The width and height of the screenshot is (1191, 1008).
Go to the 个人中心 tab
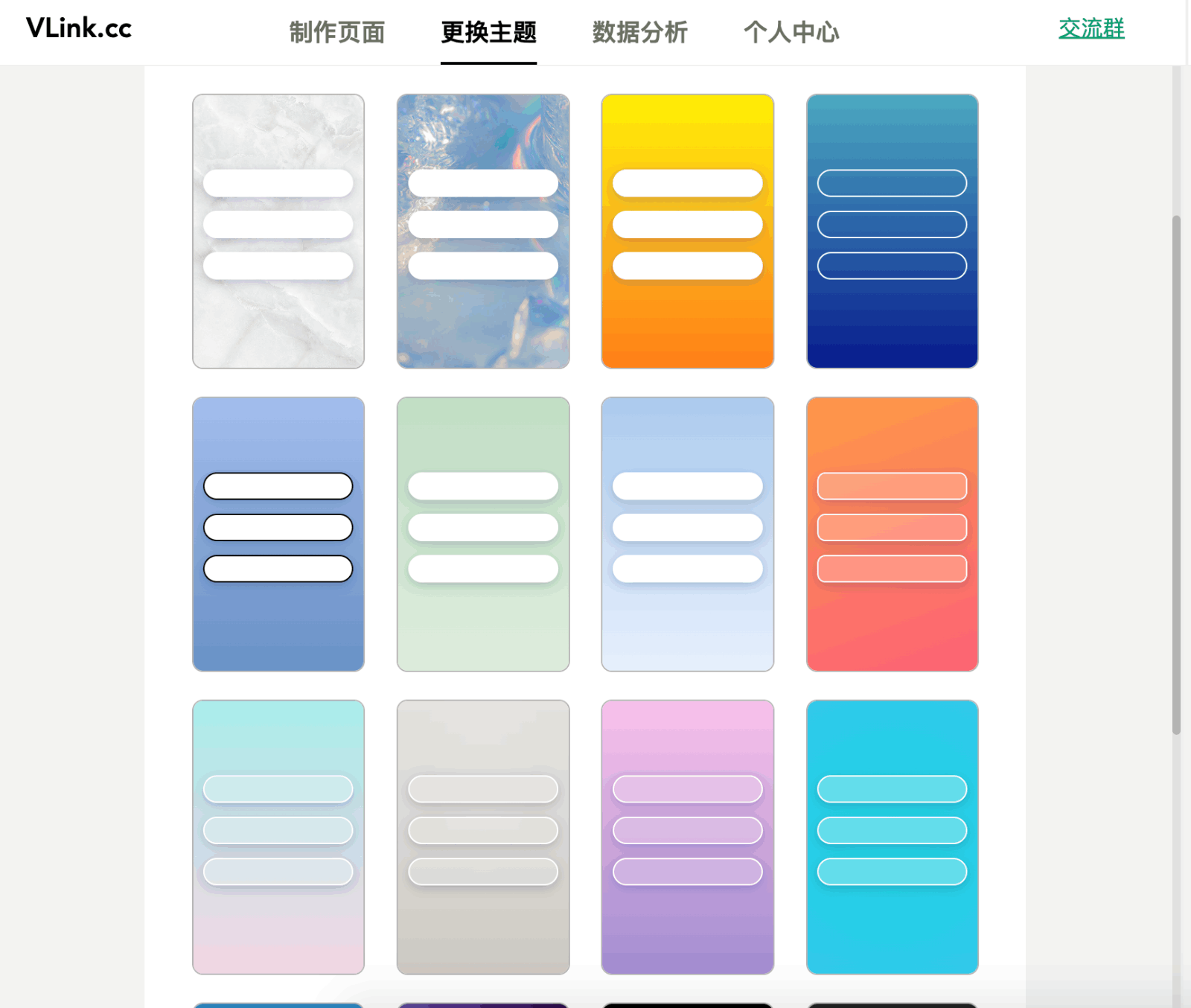click(x=791, y=32)
